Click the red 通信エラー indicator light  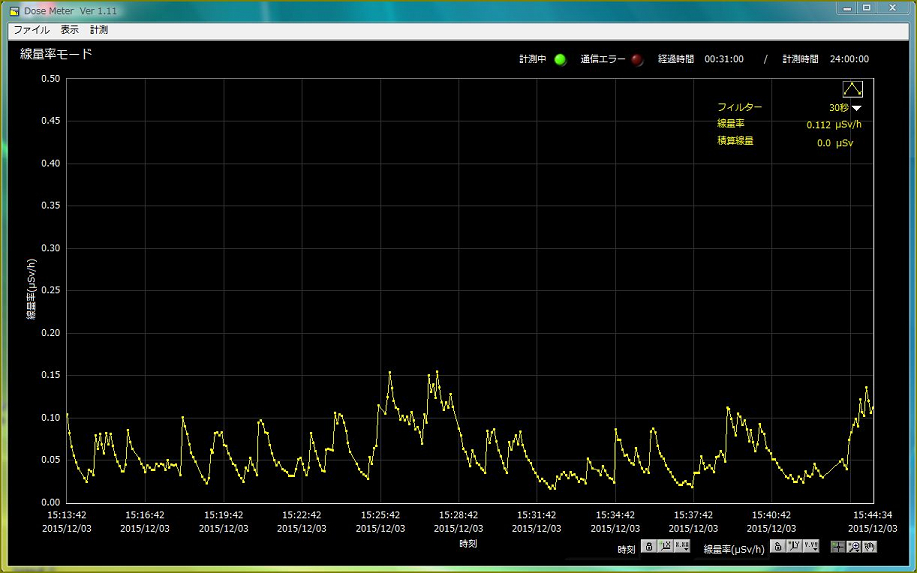pyautogui.click(x=637, y=59)
